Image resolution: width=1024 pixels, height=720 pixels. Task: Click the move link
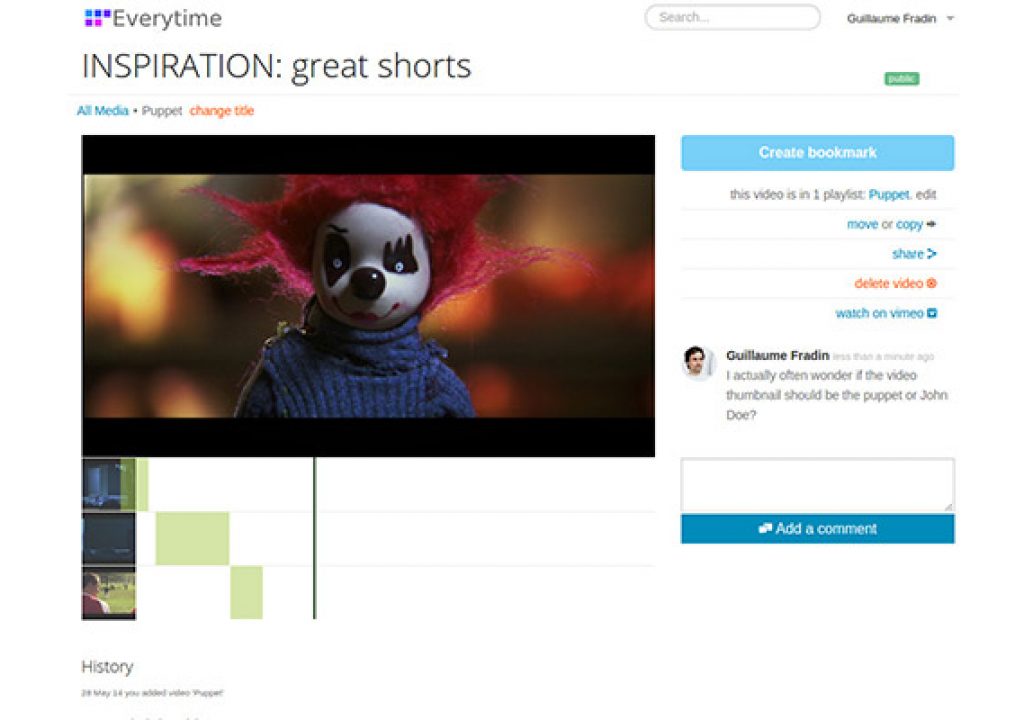click(862, 224)
